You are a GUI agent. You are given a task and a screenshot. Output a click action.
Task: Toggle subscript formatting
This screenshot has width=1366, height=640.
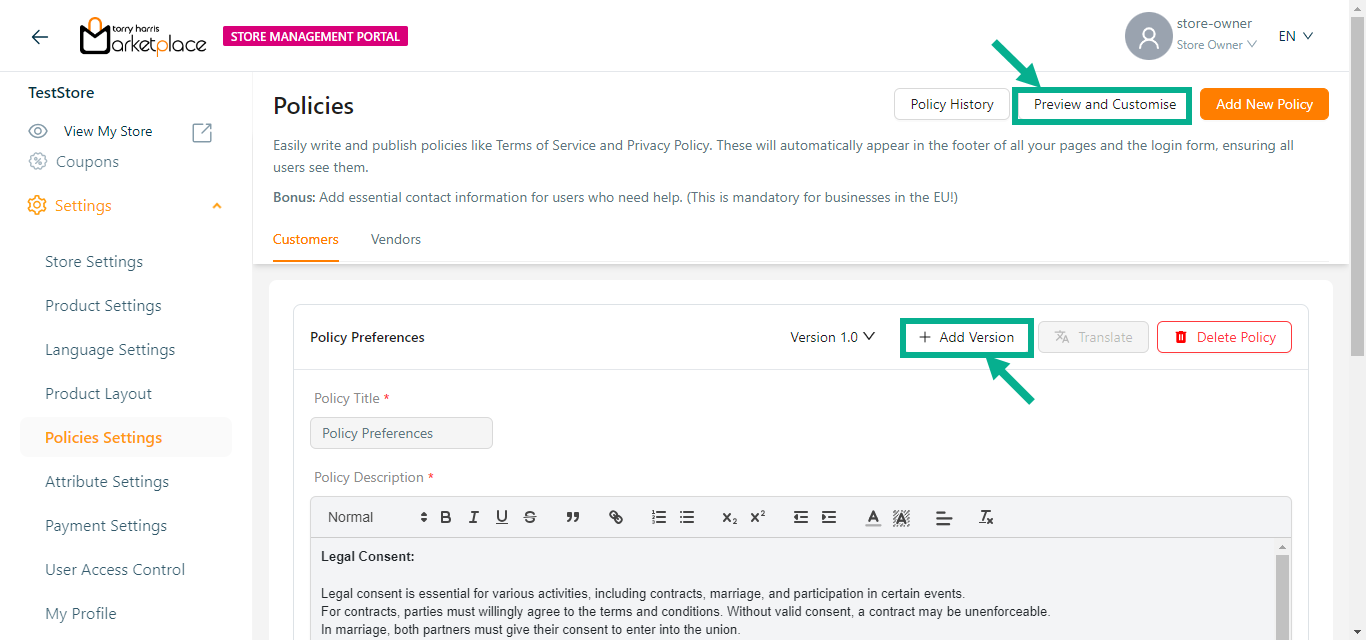coord(730,517)
